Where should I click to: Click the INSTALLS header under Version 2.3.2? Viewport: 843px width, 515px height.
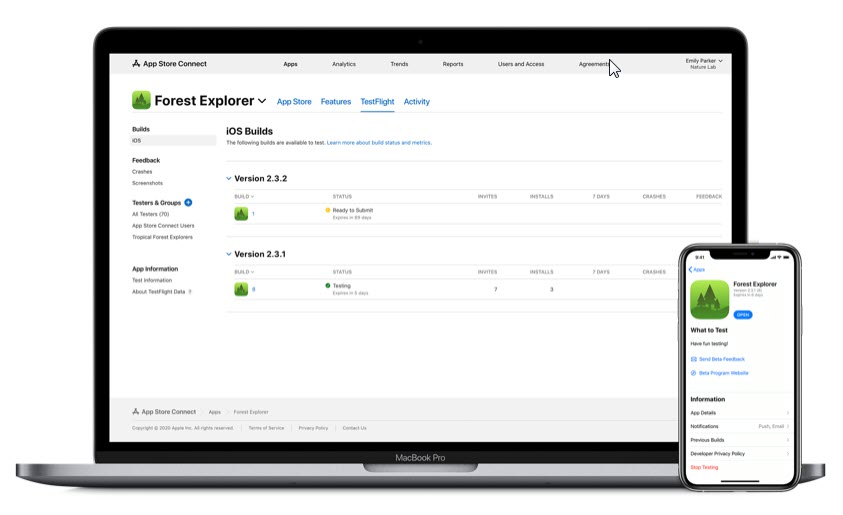pos(541,197)
